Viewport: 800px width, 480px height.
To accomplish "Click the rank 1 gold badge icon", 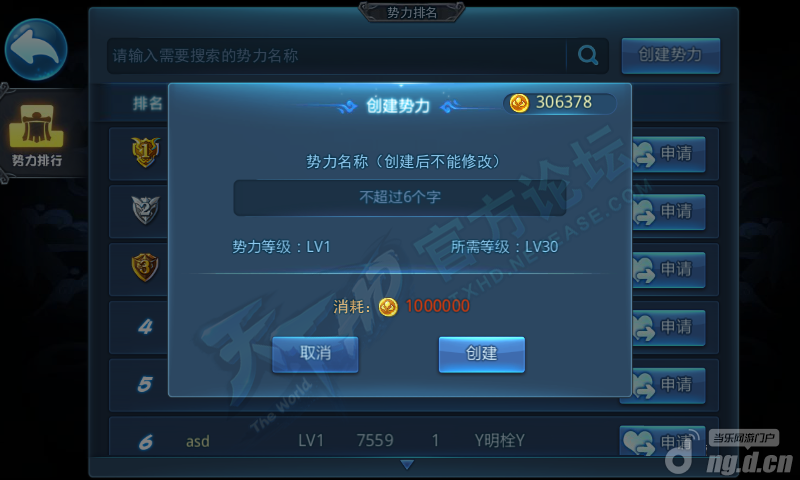I will pos(145,152).
